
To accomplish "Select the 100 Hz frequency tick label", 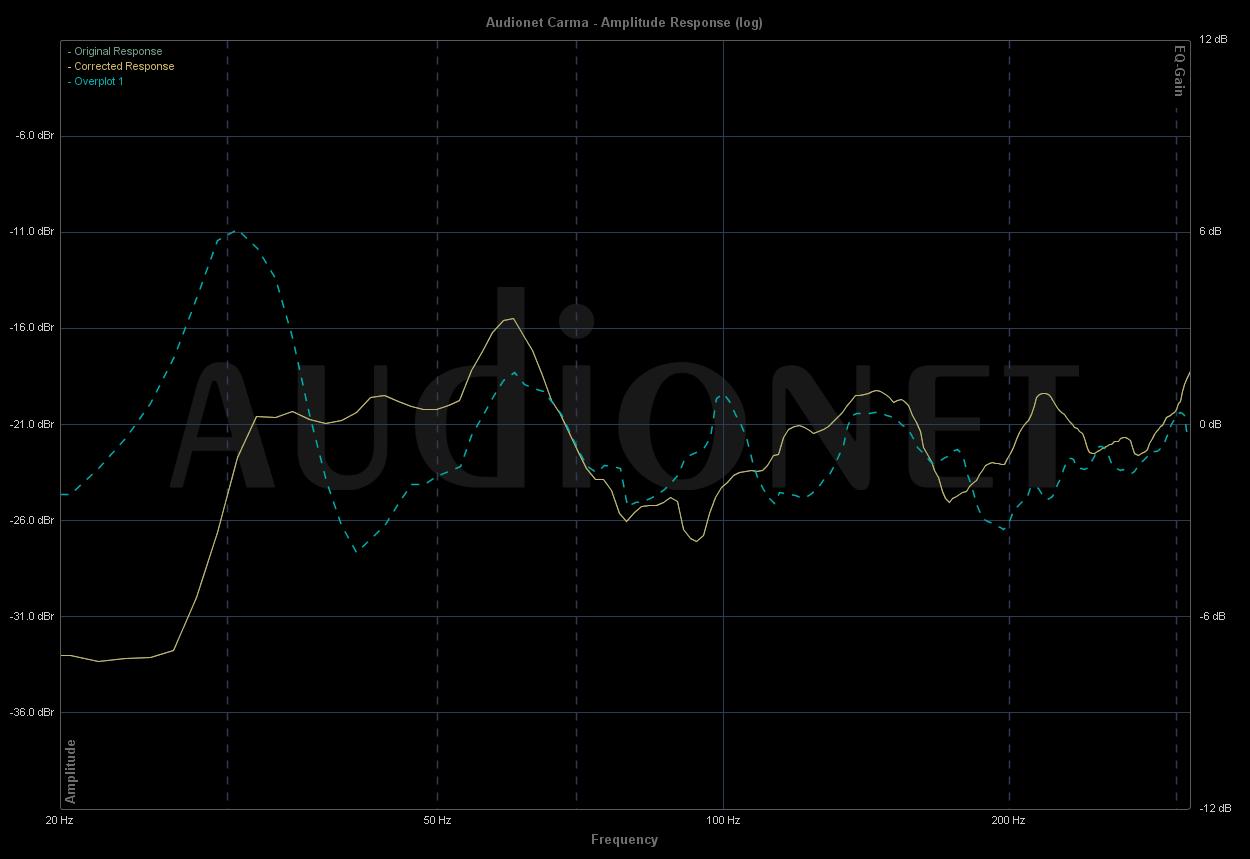I will click(x=723, y=820).
